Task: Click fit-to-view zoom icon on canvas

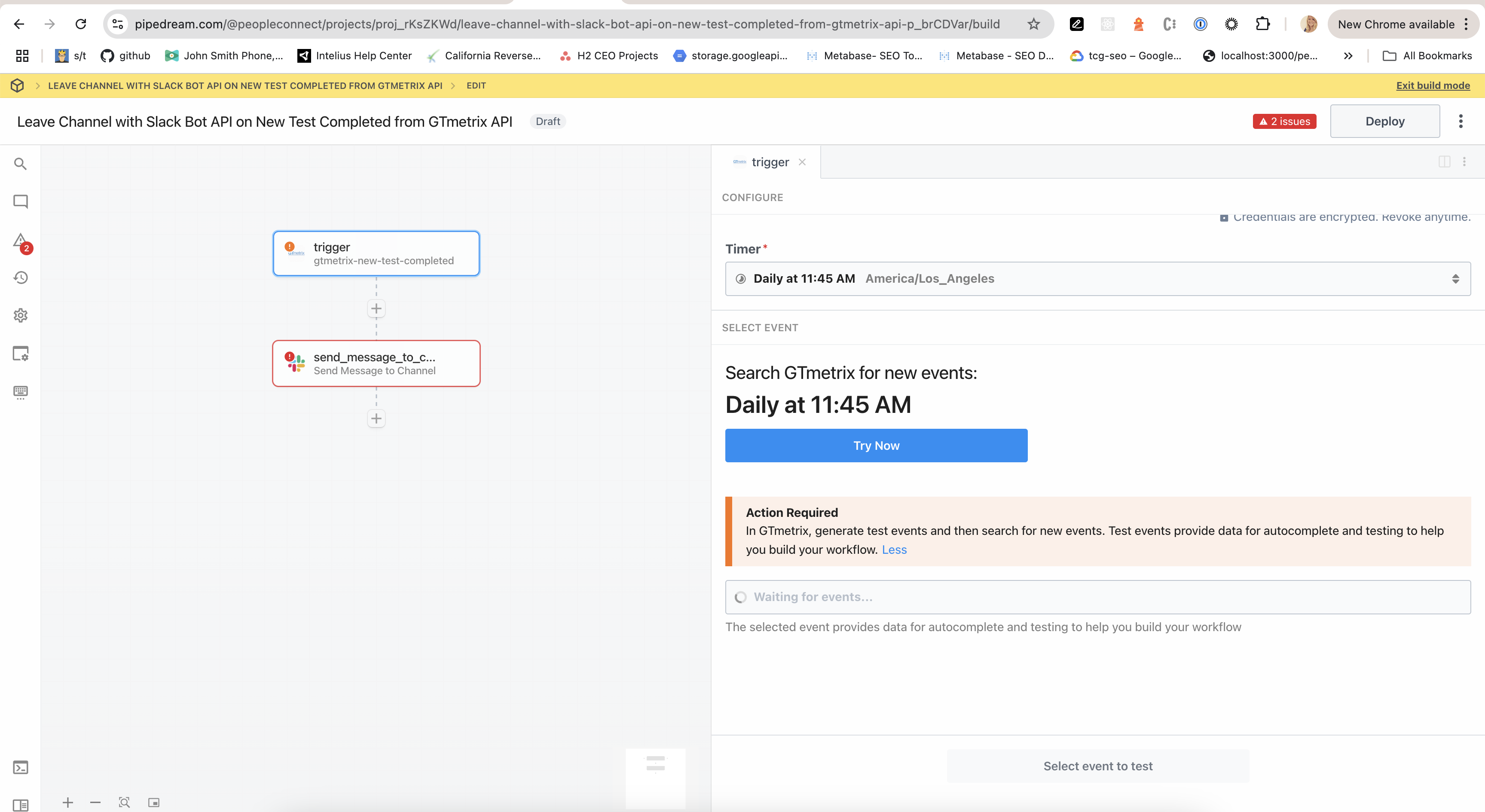Action: point(124,803)
